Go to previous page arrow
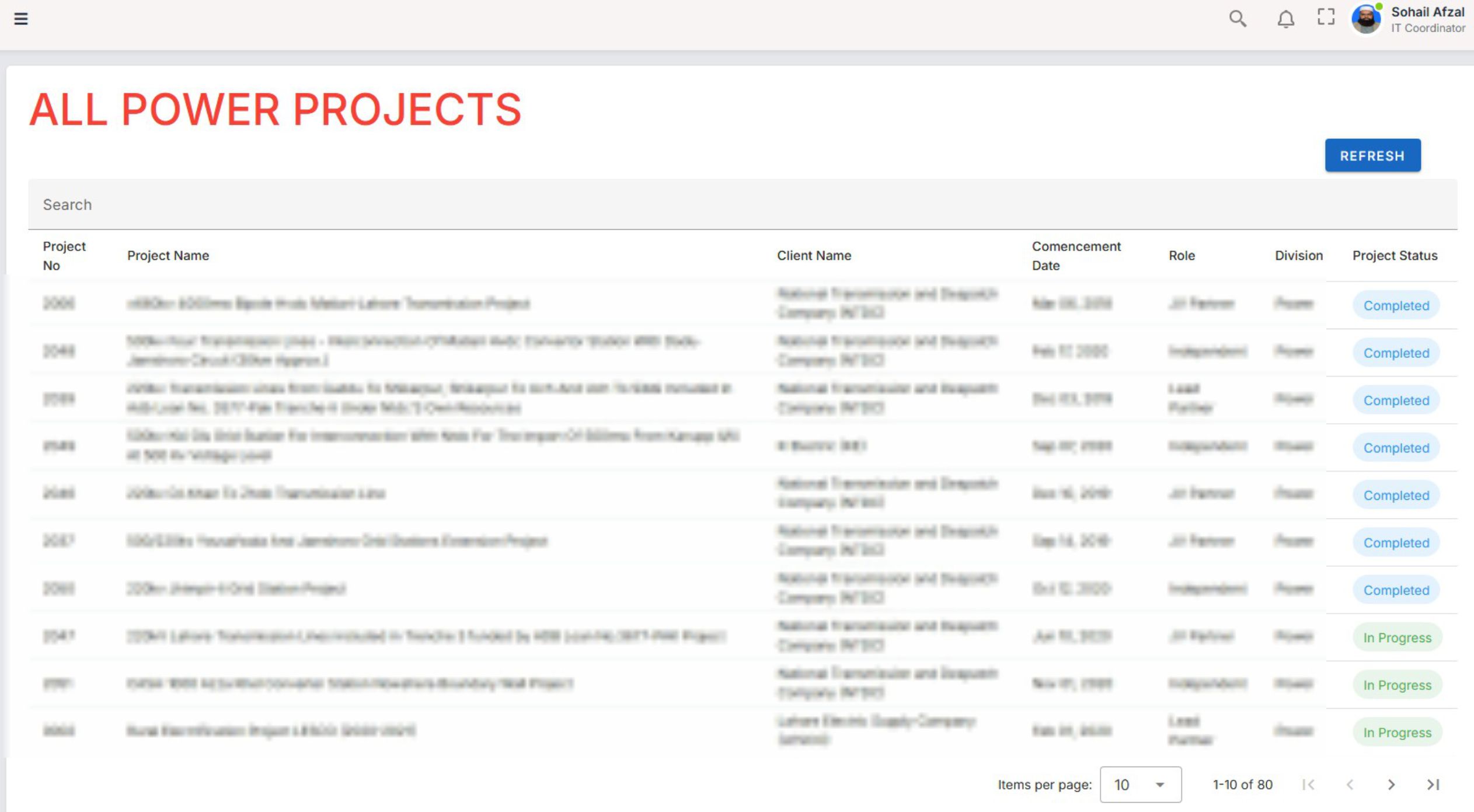The width and height of the screenshot is (1474, 812). 1350,785
